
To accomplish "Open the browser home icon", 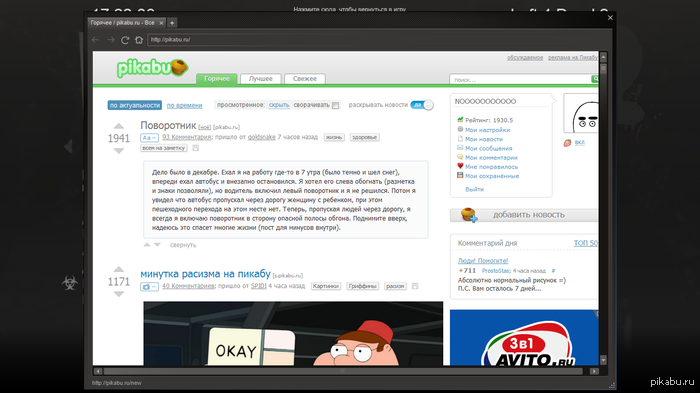I will pos(139,40).
